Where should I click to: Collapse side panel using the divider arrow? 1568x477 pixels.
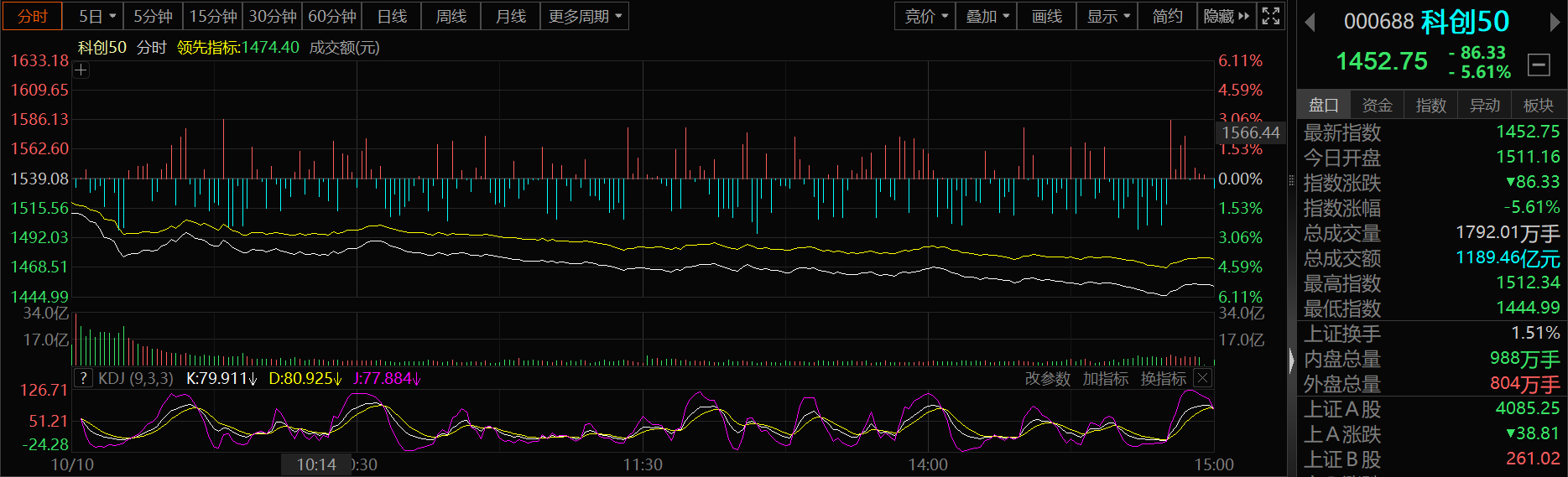(x=1291, y=360)
